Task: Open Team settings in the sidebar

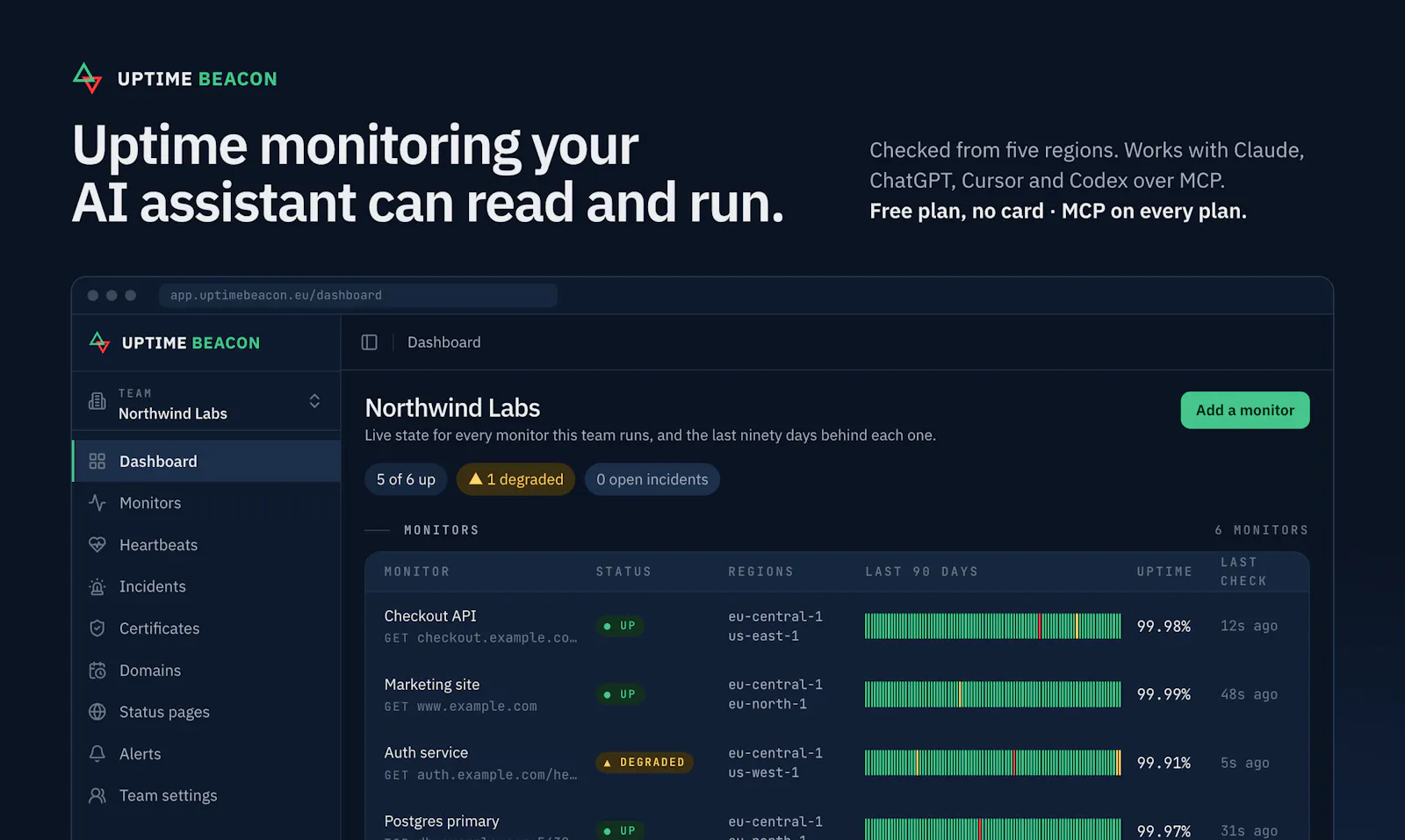Action: pyautogui.click(x=206, y=795)
